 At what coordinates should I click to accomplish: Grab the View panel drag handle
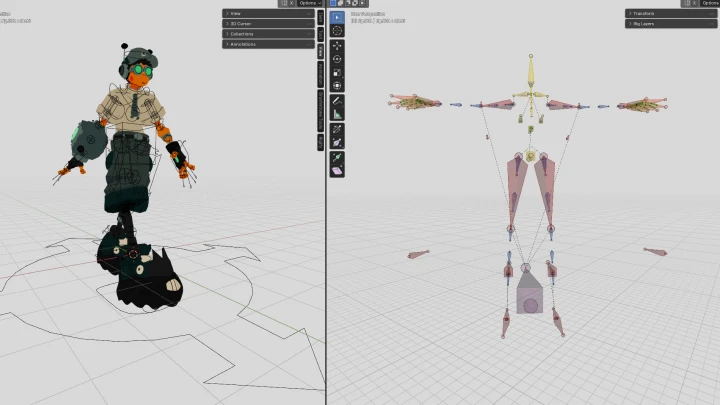point(309,14)
